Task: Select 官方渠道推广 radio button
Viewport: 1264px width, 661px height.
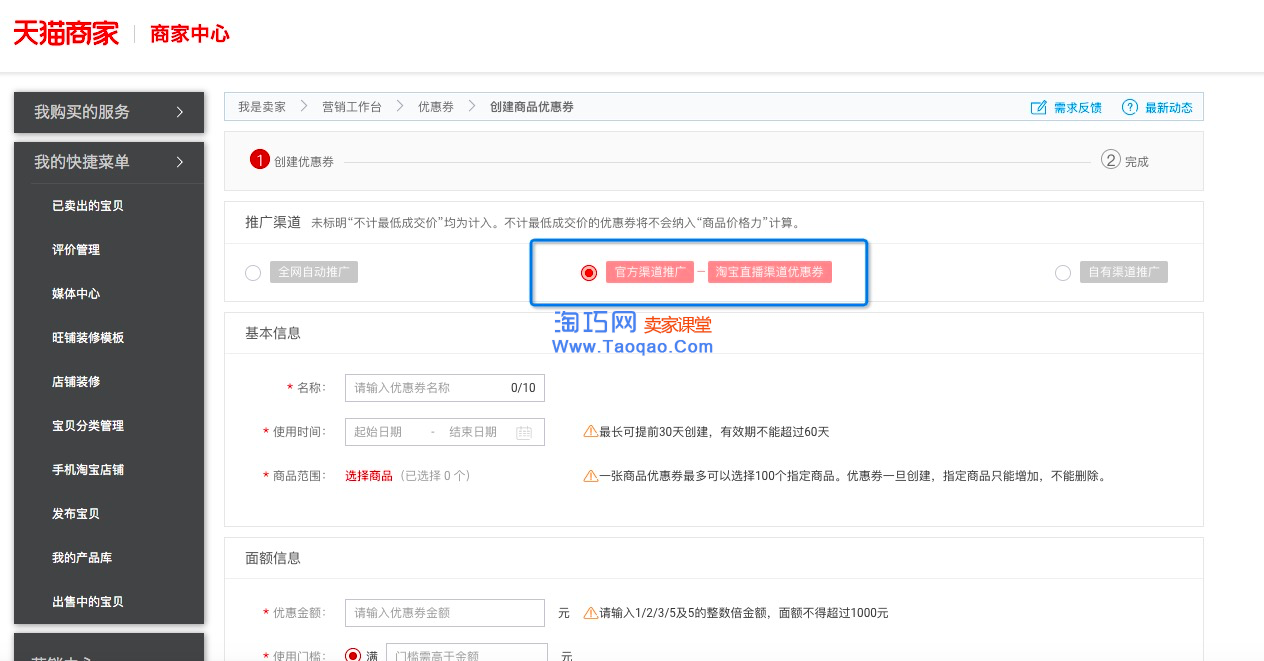Action: point(589,273)
